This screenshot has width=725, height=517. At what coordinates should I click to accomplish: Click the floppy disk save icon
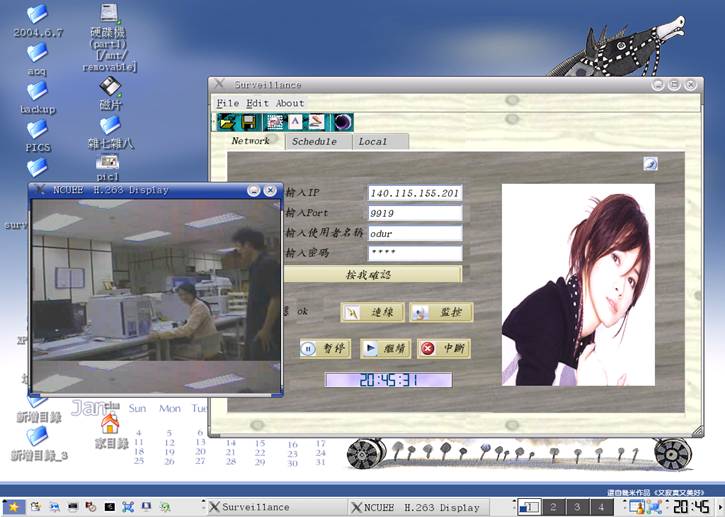tap(248, 122)
